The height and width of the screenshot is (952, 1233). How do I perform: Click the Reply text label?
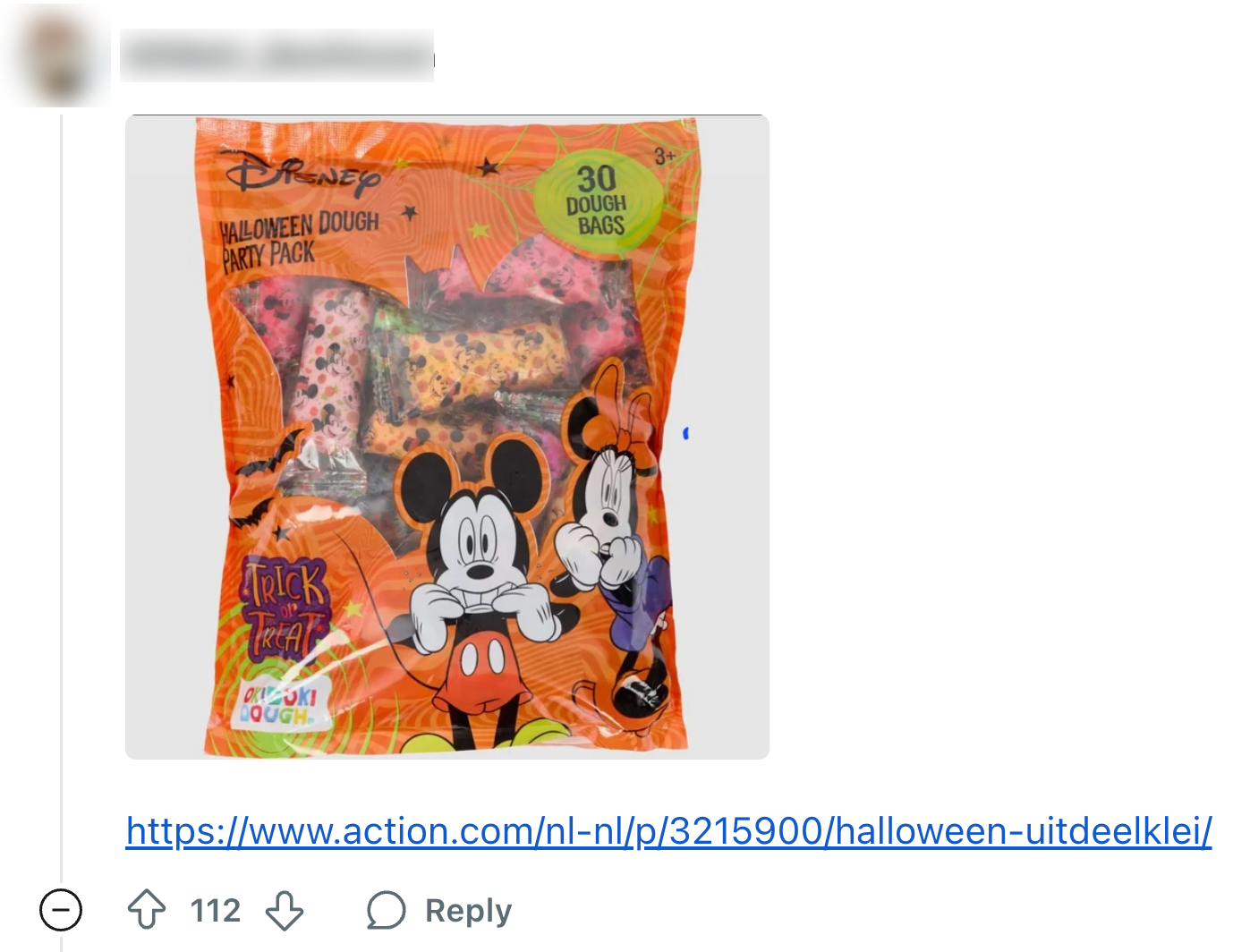click(x=468, y=911)
